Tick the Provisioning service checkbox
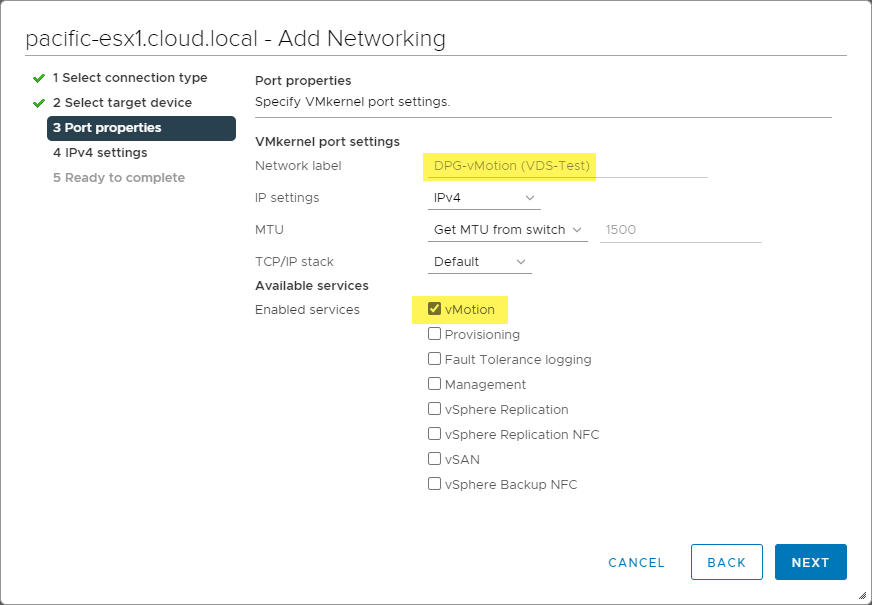Screen dimensions: 872x605 [434, 334]
